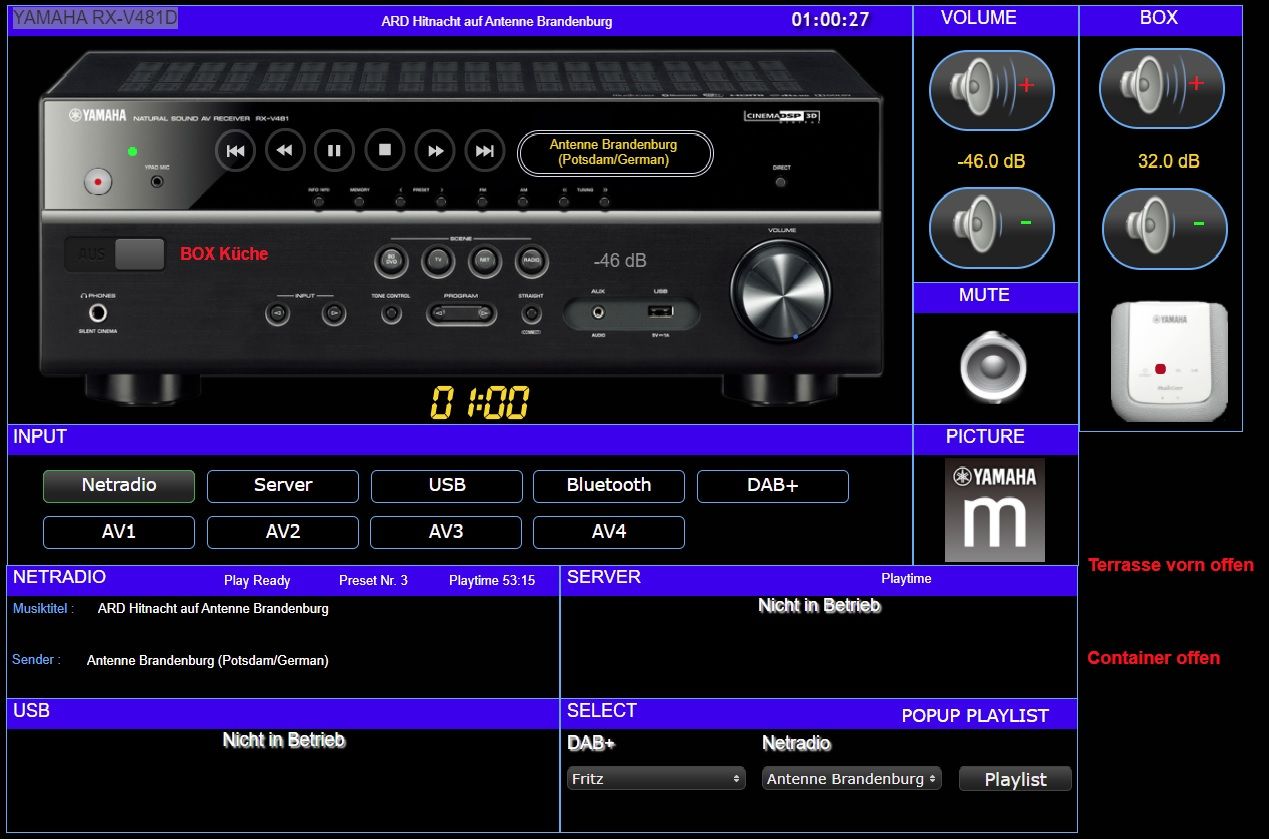The height and width of the screenshot is (839, 1269).
Task: Click the rewind button
Action: click(285, 151)
